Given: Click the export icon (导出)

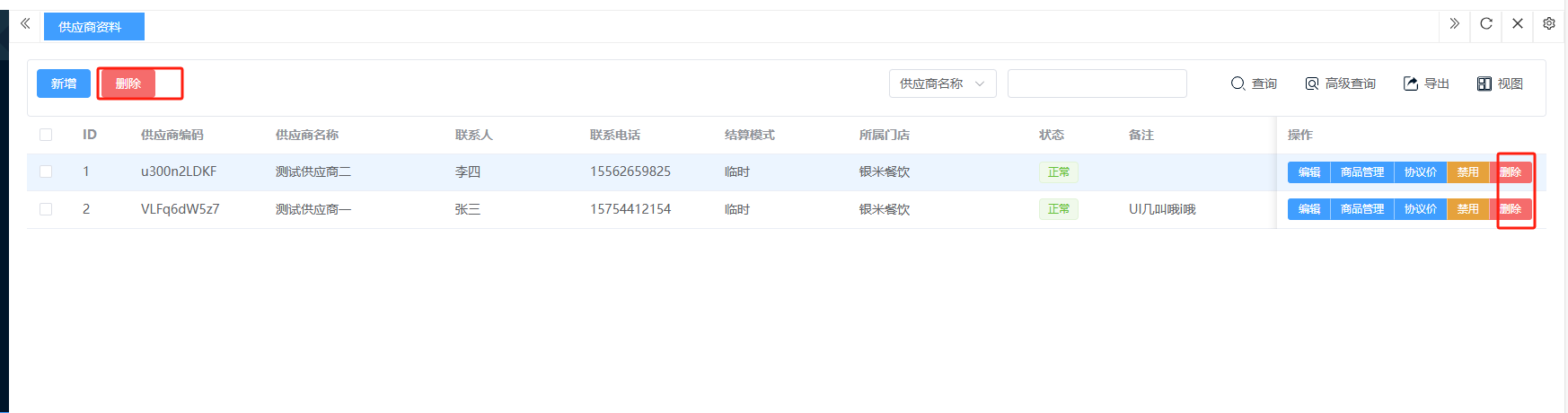Looking at the screenshot, I should [x=1411, y=83].
